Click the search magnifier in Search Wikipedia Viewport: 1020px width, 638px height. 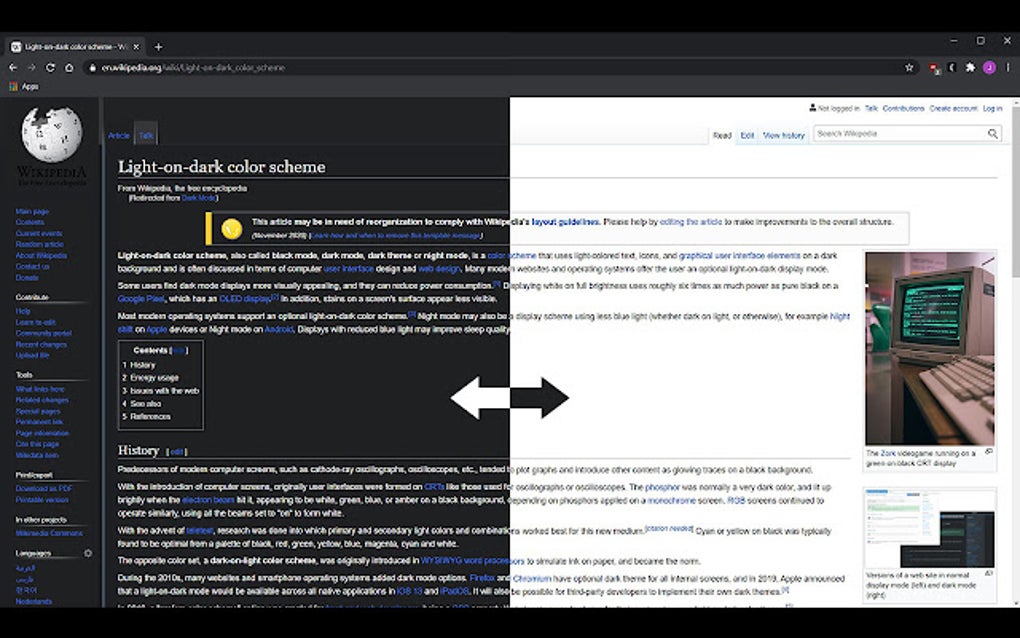tap(992, 133)
